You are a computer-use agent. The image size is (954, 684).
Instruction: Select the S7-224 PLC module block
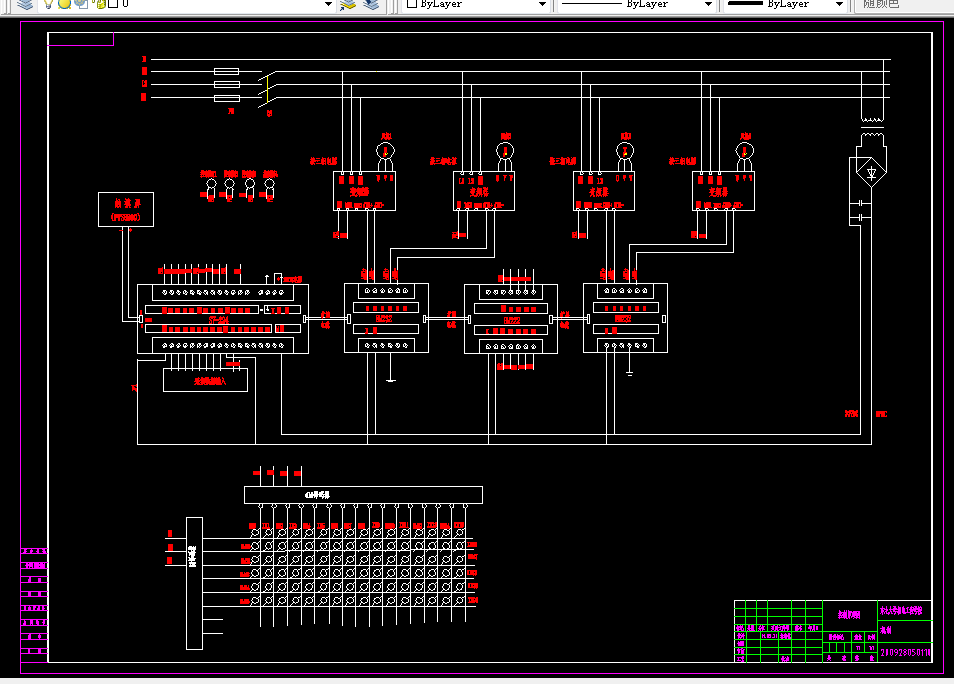click(223, 319)
